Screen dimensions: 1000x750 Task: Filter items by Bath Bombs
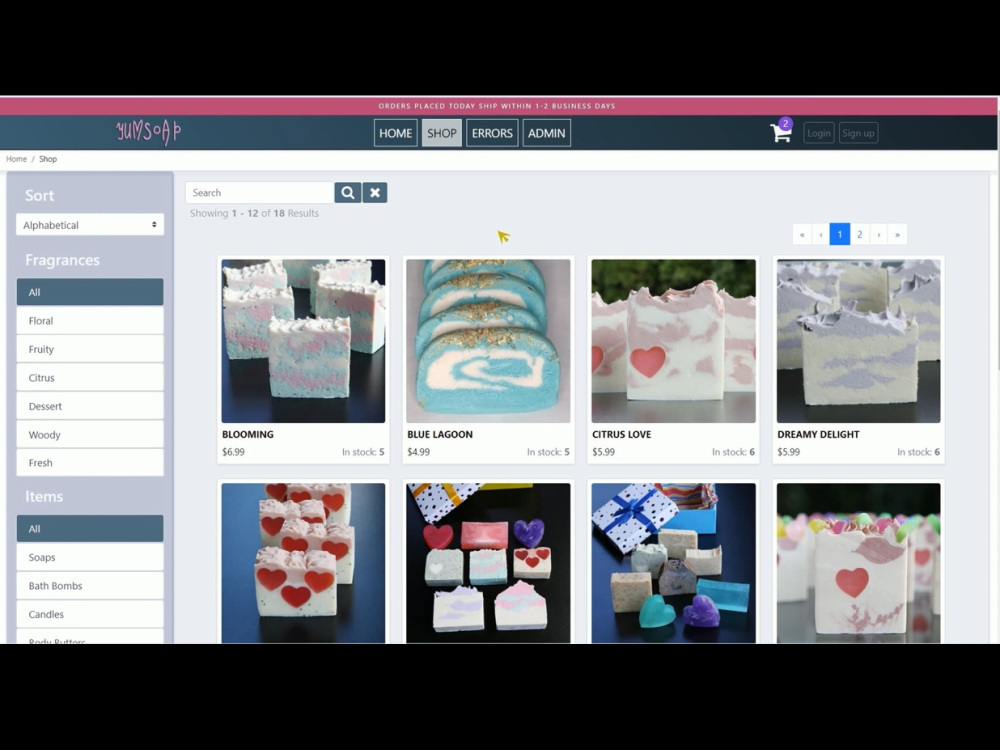coord(90,585)
